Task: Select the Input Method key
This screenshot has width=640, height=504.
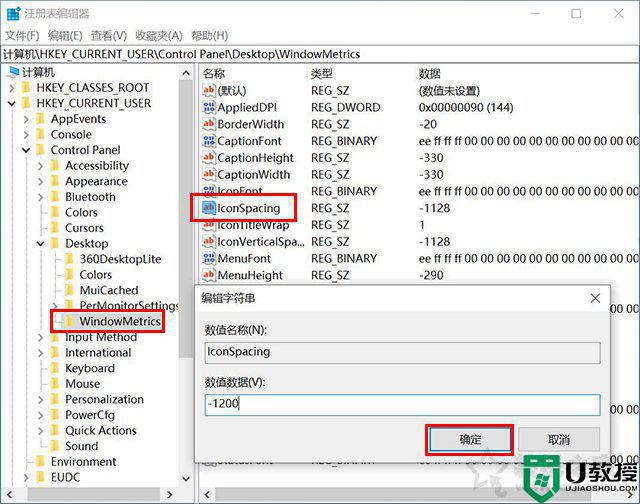Action: pos(101,337)
